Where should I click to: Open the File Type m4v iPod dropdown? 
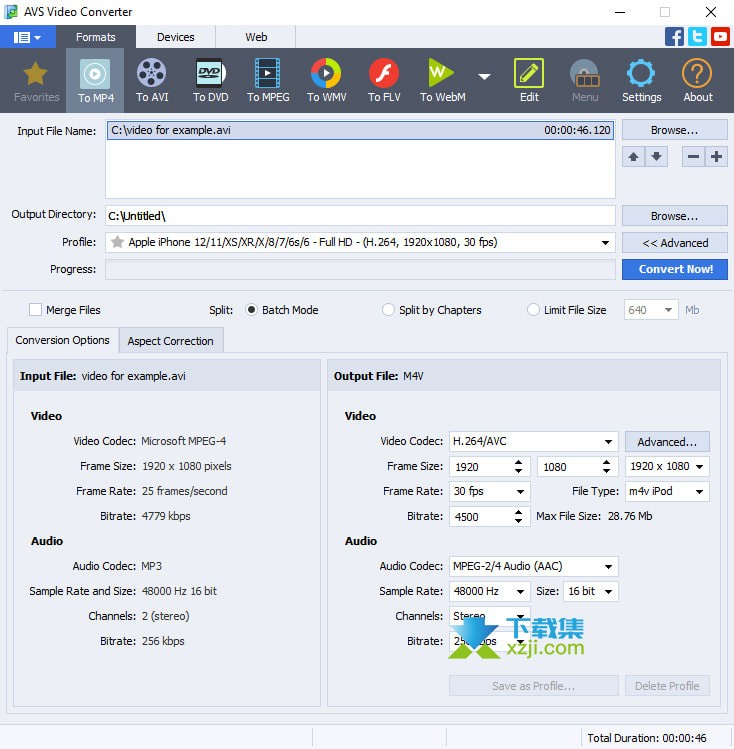(x=667, y=491)
